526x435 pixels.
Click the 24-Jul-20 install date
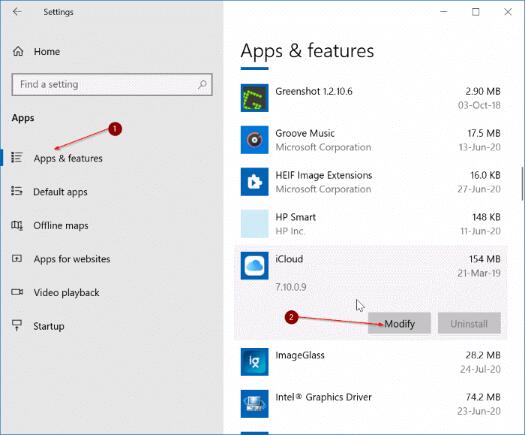[x=480, y=369]
